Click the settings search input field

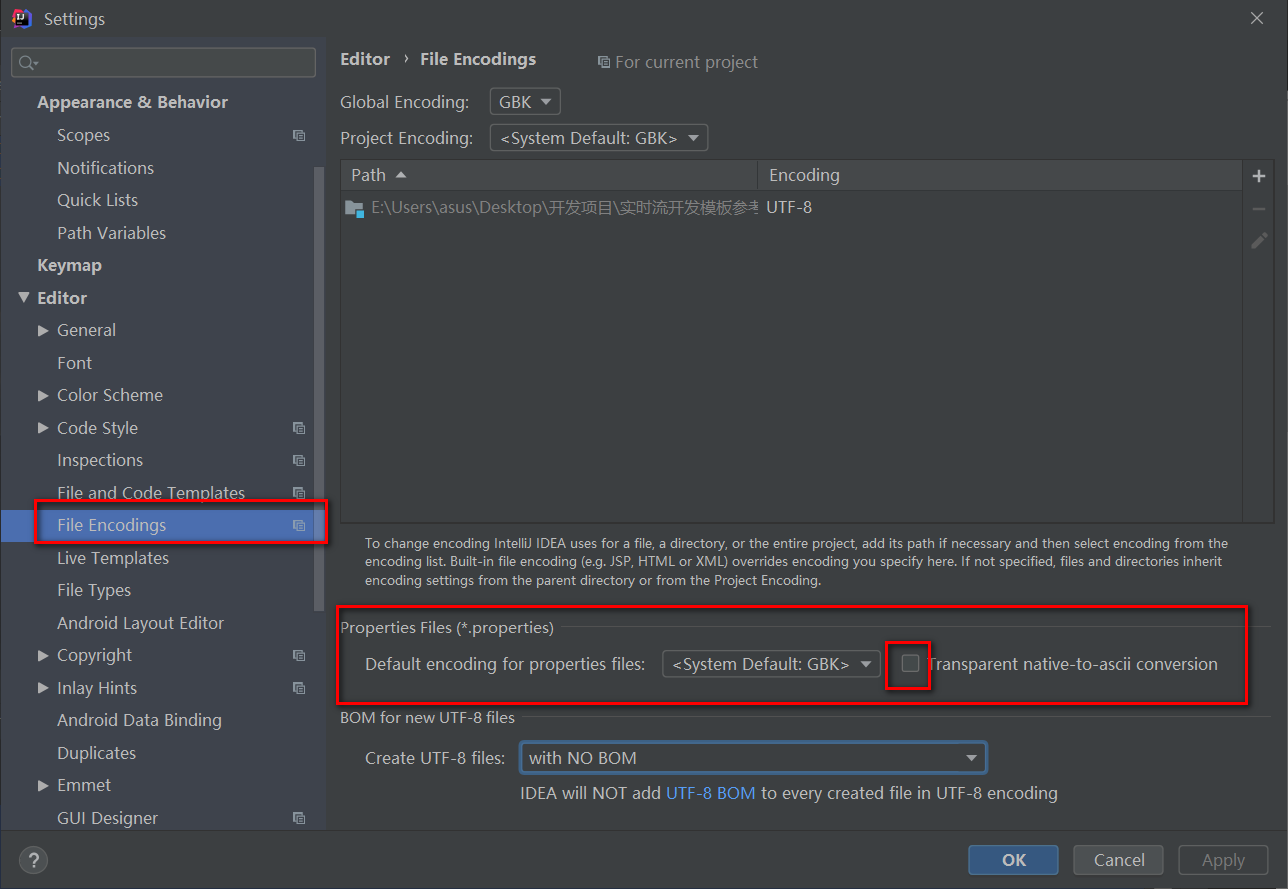(x=163, y=62)
